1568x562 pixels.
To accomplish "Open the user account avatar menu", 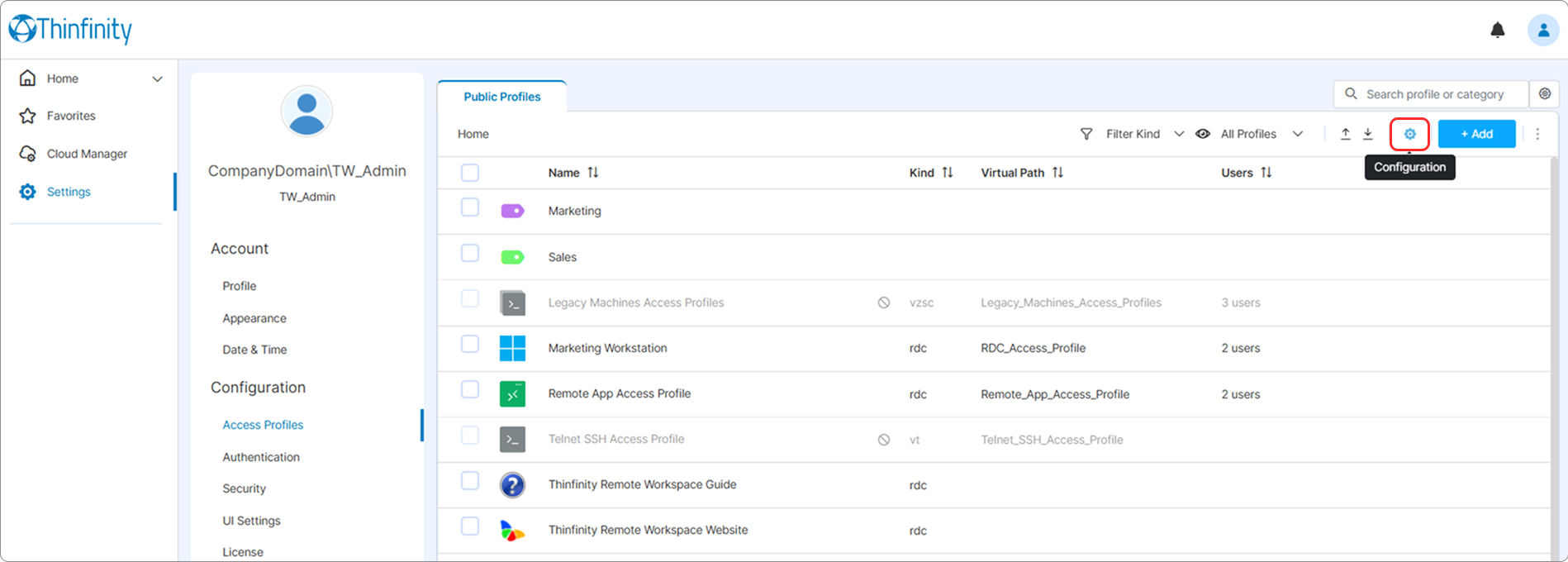I will (1542, 31).
